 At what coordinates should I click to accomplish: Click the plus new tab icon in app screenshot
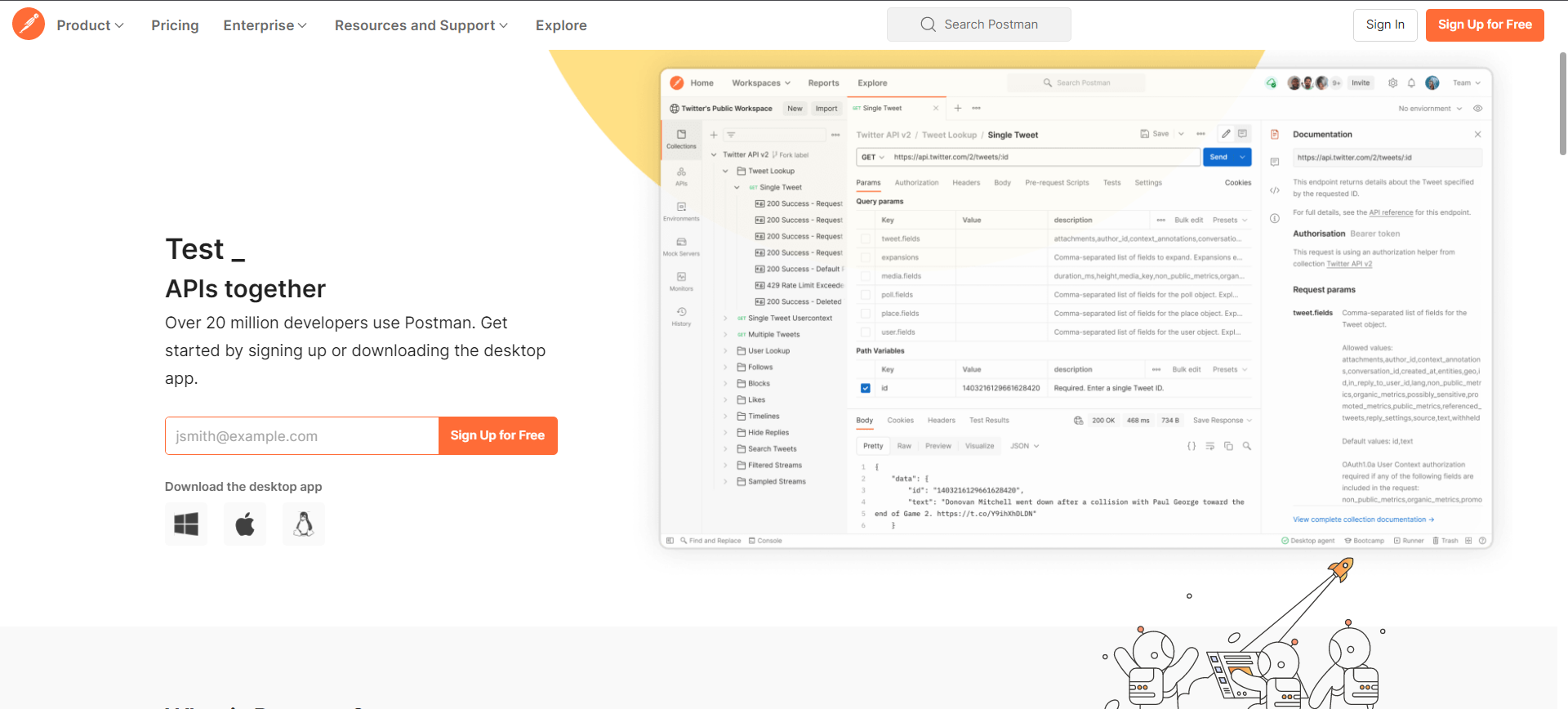click(x=958, y=108)
